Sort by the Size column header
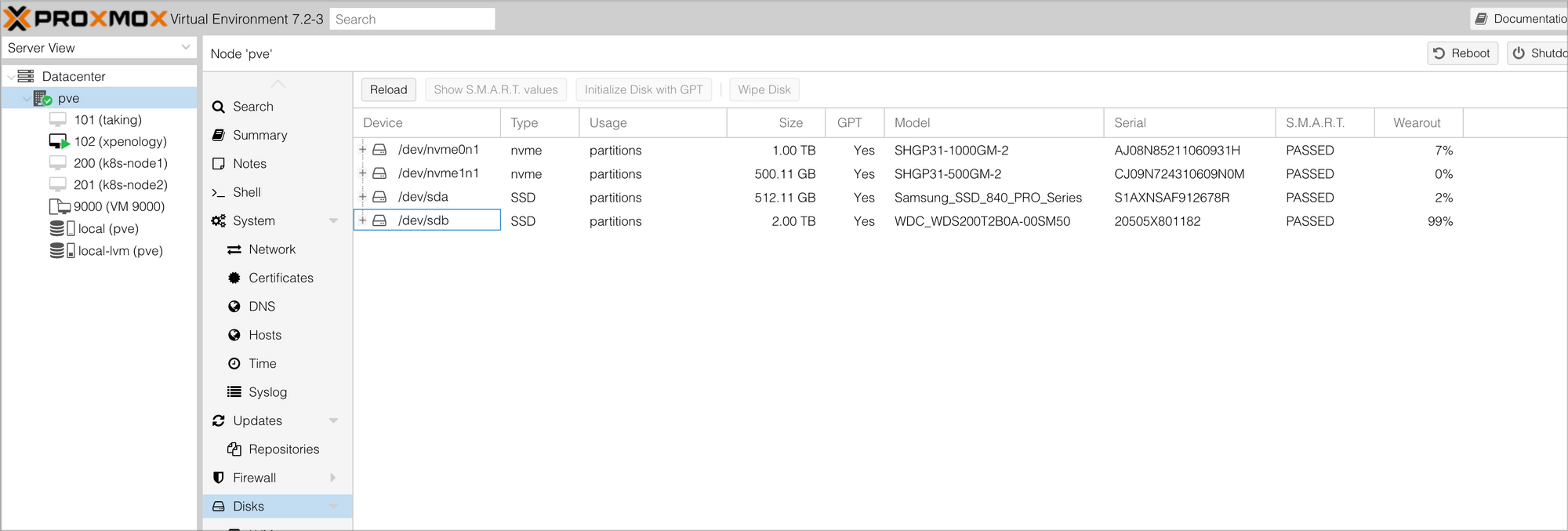1568x531 pixels. click(x=776, y=123)
